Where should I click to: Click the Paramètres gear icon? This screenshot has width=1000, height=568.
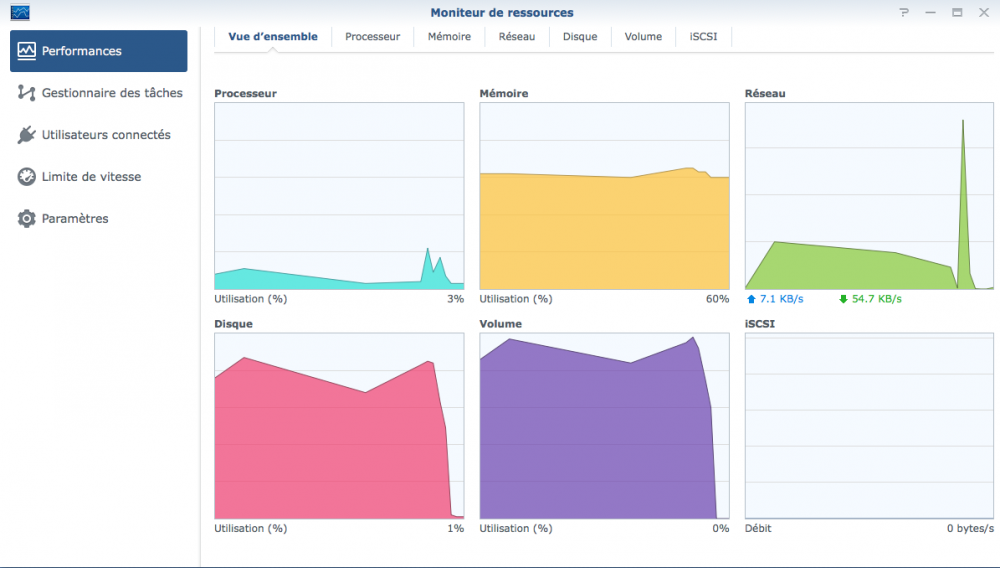[26, 219]
